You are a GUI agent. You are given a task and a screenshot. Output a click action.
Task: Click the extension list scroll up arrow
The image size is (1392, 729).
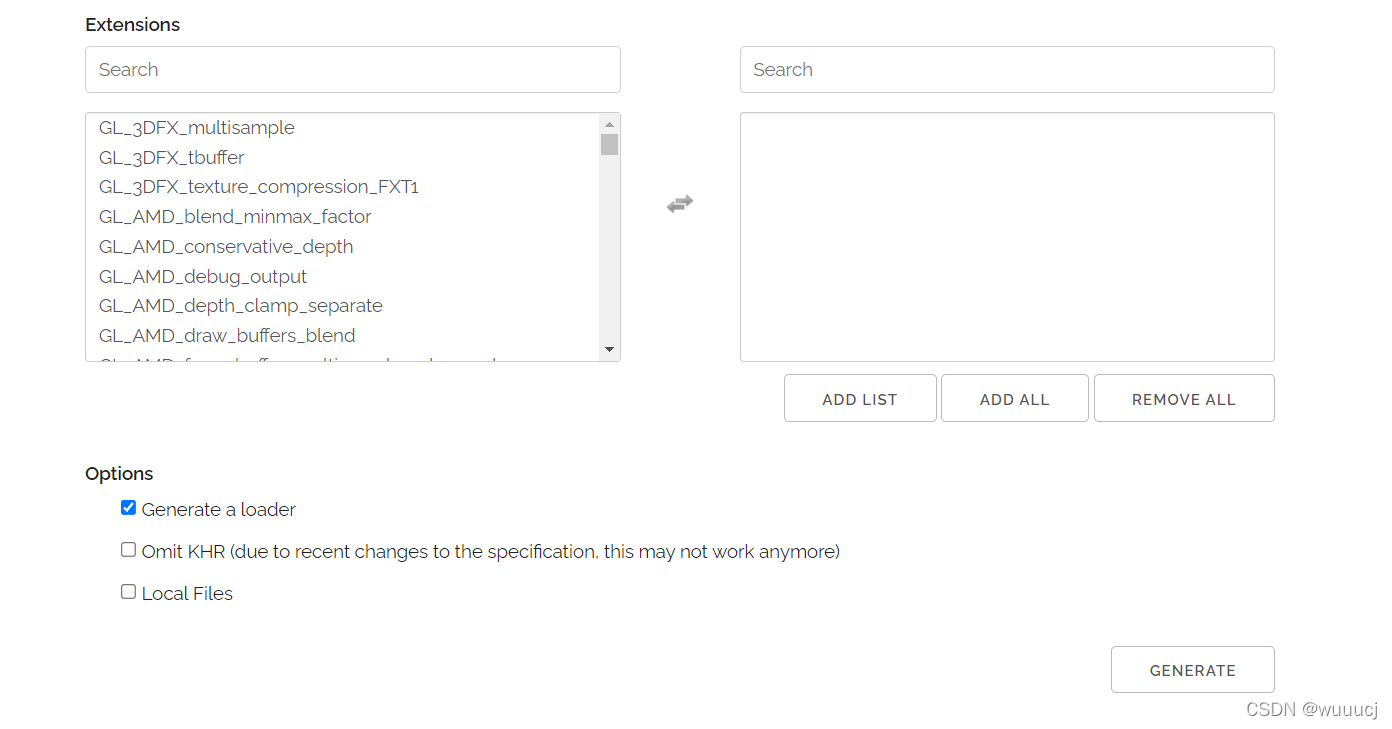point(609,124)
